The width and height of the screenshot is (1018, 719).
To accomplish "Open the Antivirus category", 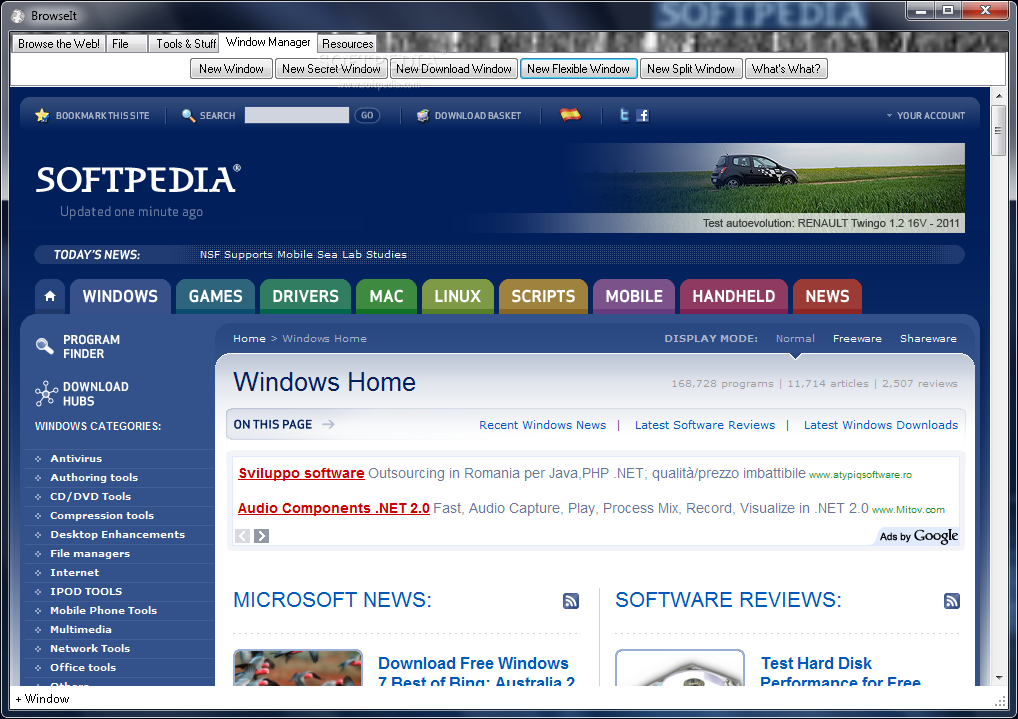I will 76,459.
